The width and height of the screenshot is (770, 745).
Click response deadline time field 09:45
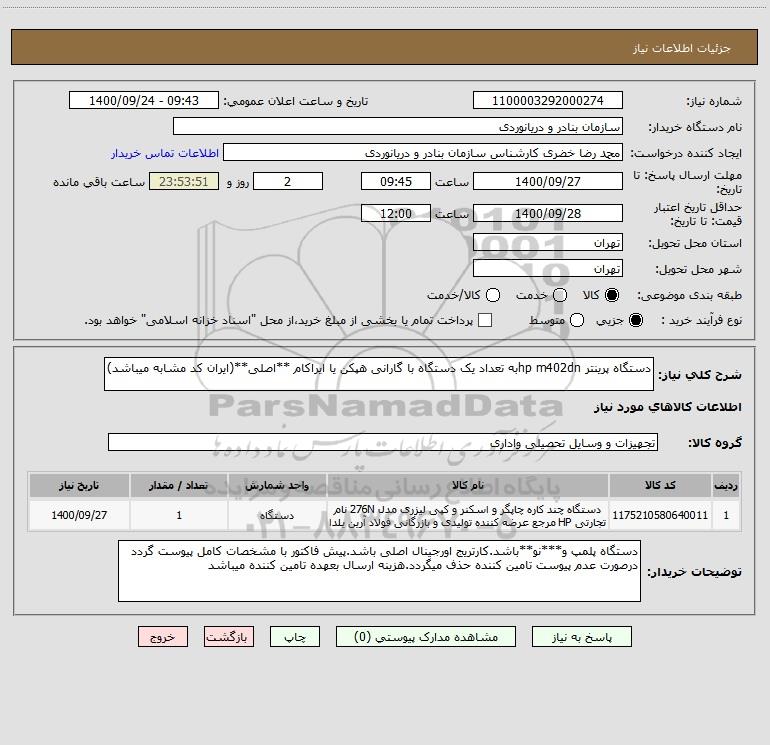point(396,181)
